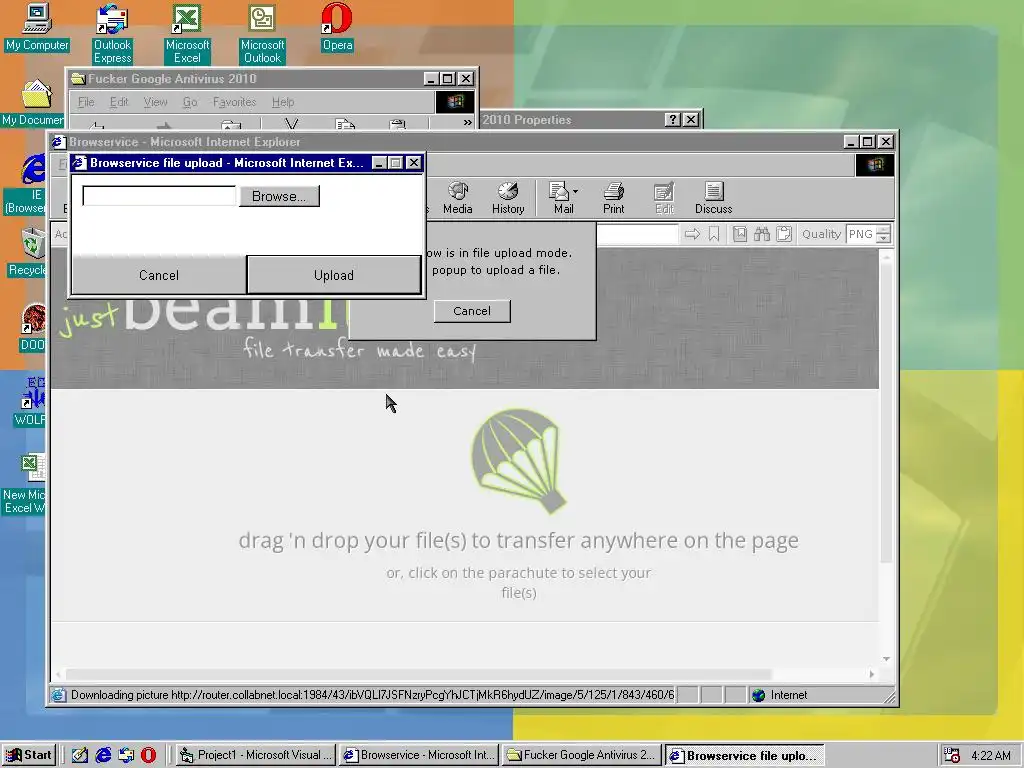Viewport: 1024px width, 768px height.
Task: Click 'drag 'n drop your file(s)' text
Action: [x=518, y=541]
